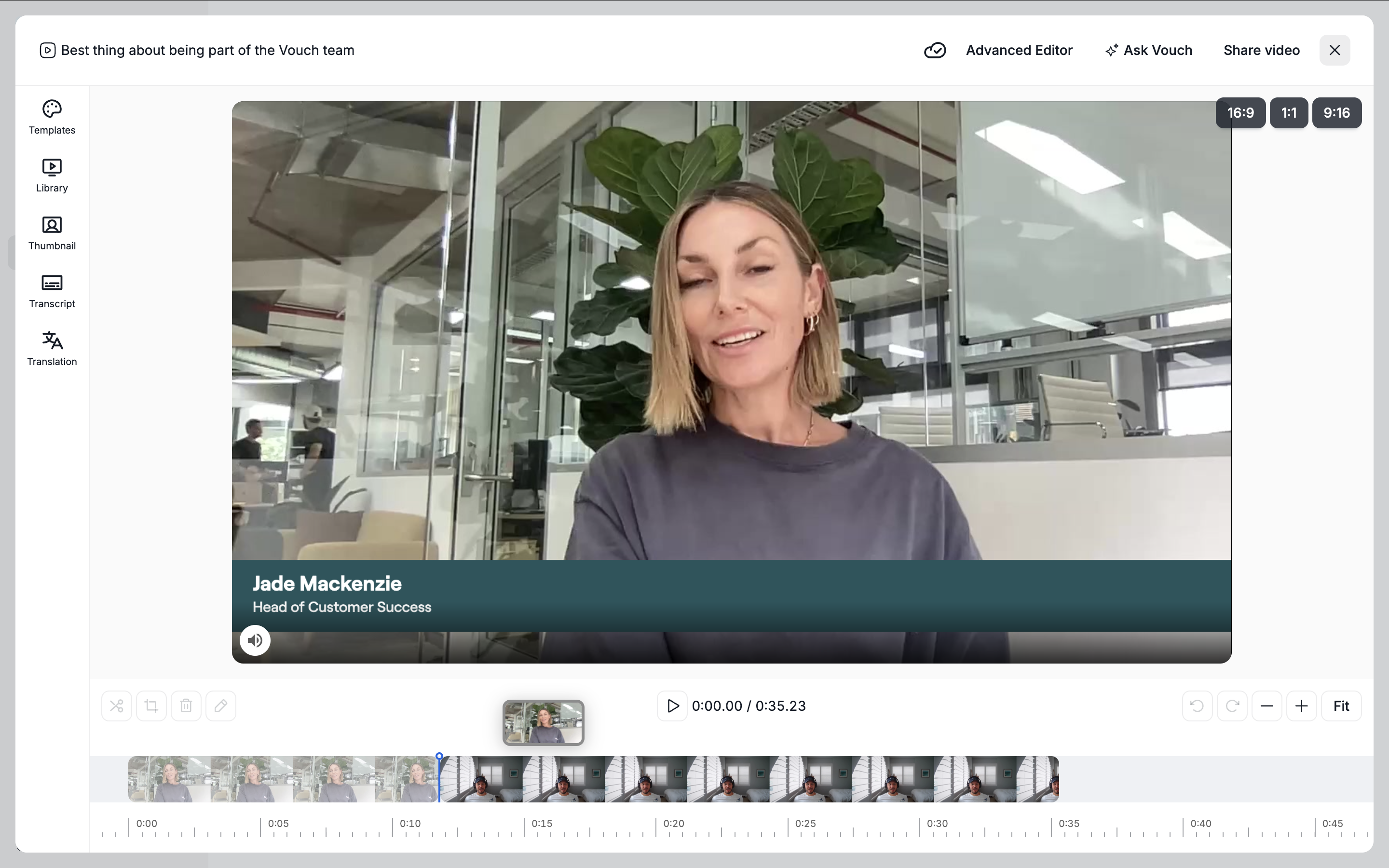1389x868 pixels.
Task: Click the video title 'Best thing about being part of the Vouch team'
Action: coord(208,51)
